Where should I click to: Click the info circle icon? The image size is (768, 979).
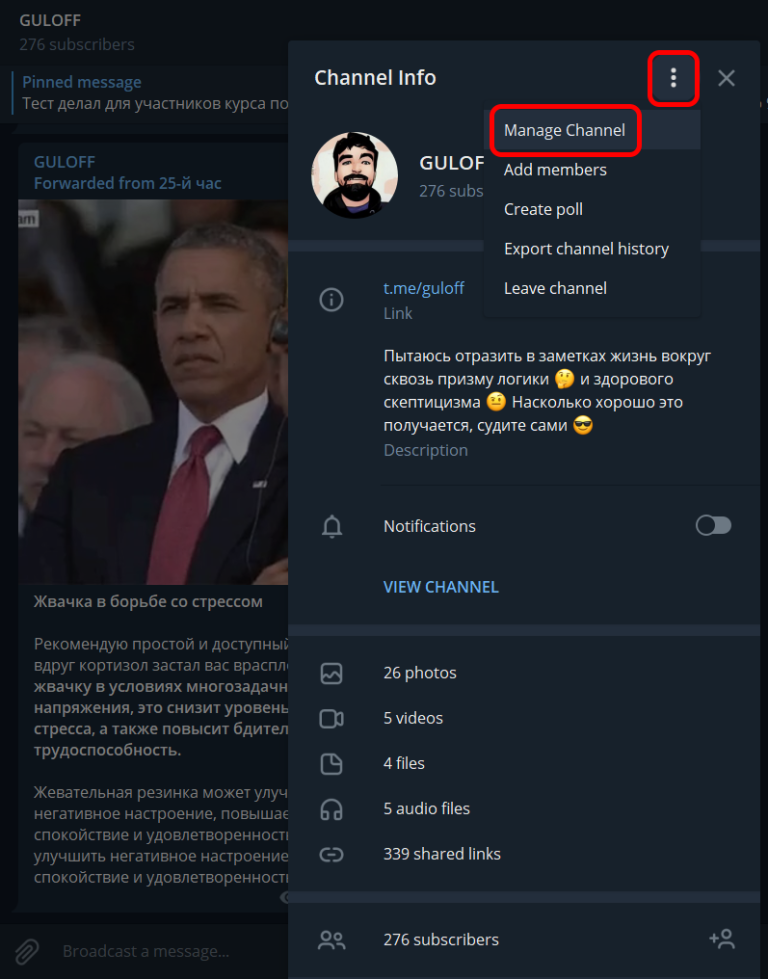tap(331, 300)
